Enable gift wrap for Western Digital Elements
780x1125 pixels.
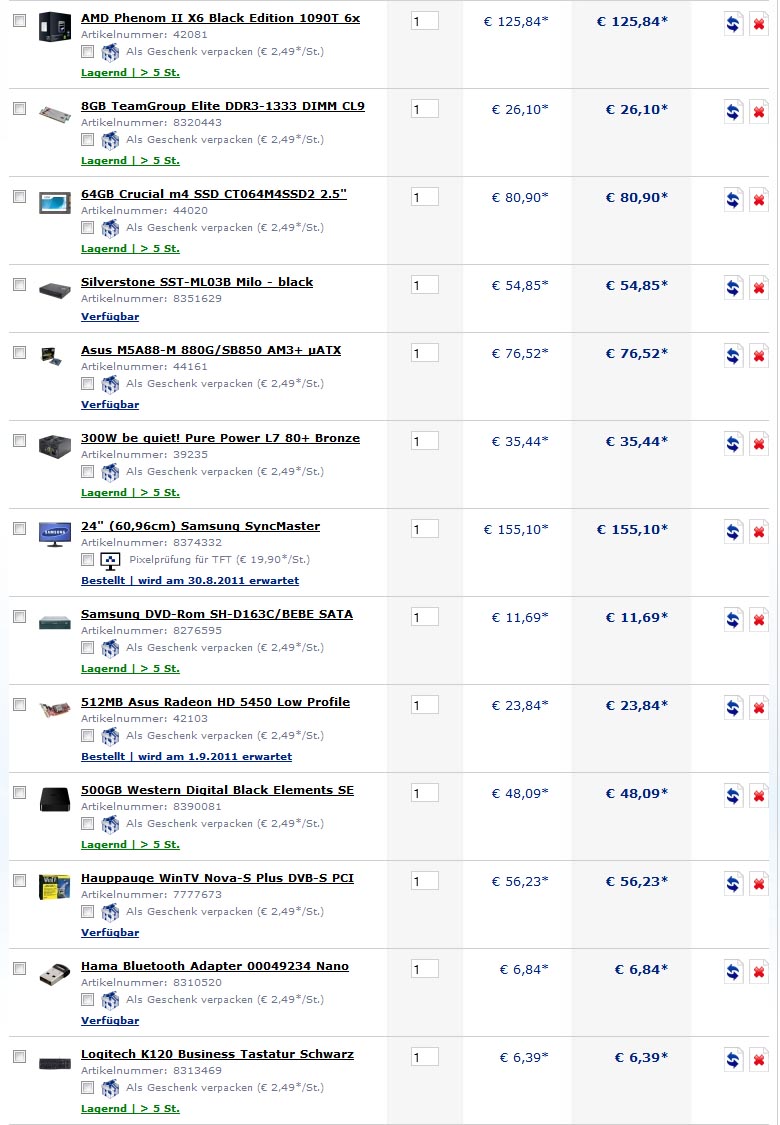[87, 823]
